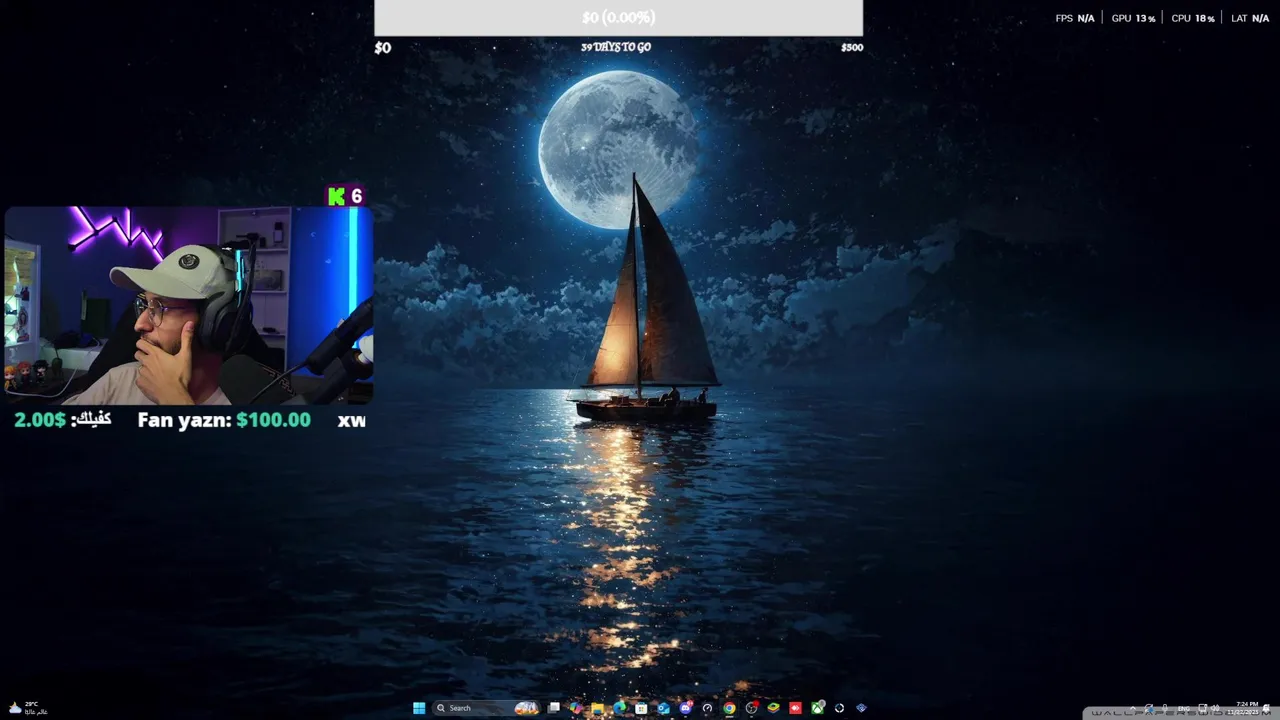Open Xbox app from taskbar

[x=817, y=708]
